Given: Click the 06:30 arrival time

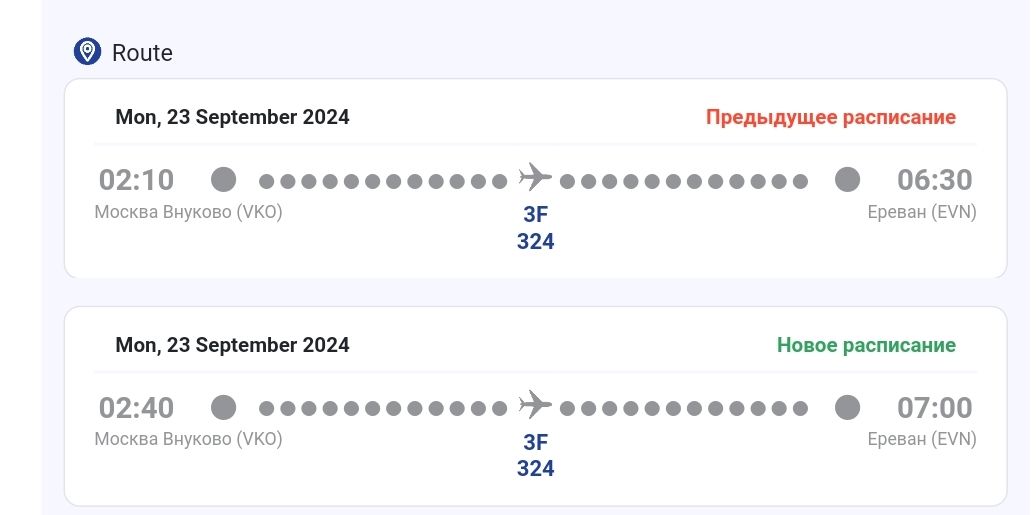Looking at the screenshot, I should [x=934, y=180].
